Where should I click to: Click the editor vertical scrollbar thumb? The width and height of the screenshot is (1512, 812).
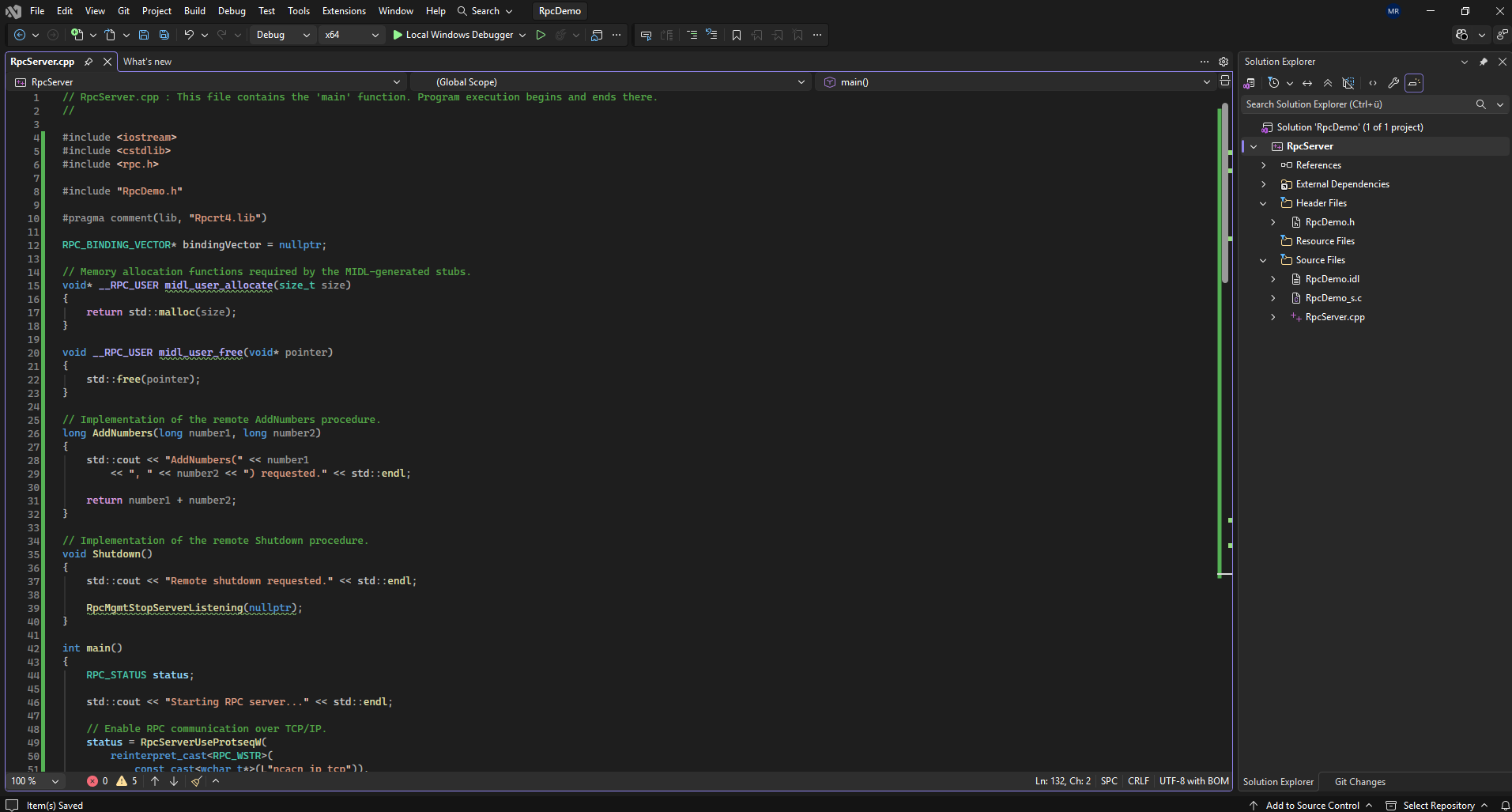[1225, 194]
